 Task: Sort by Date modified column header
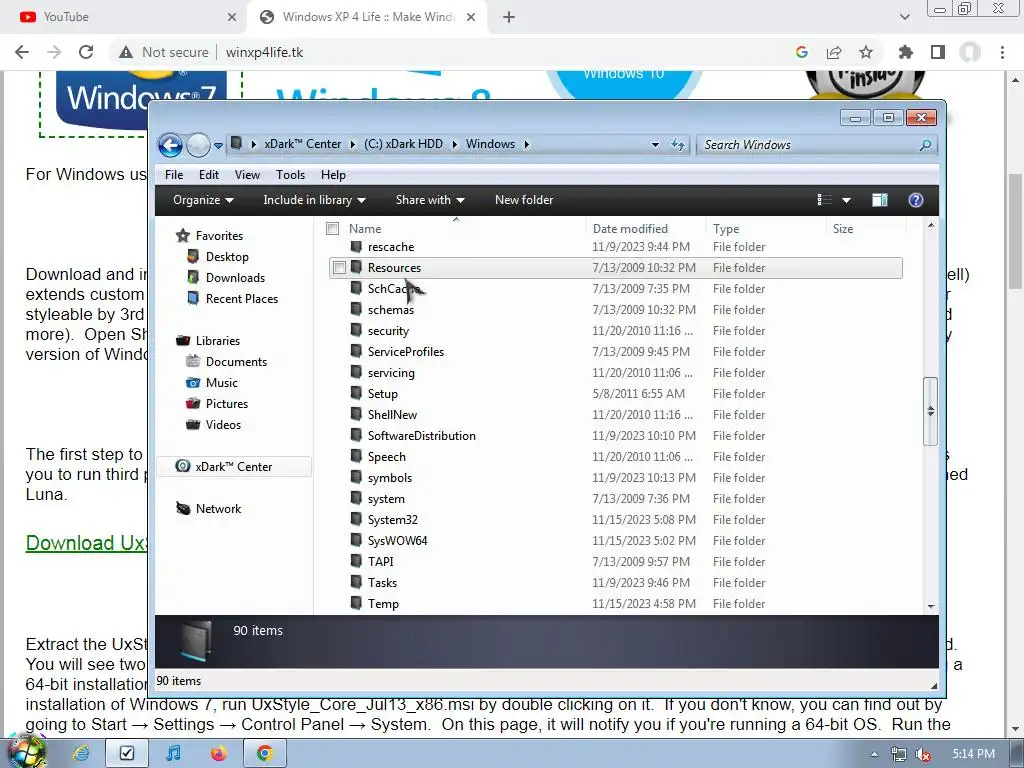630,229
